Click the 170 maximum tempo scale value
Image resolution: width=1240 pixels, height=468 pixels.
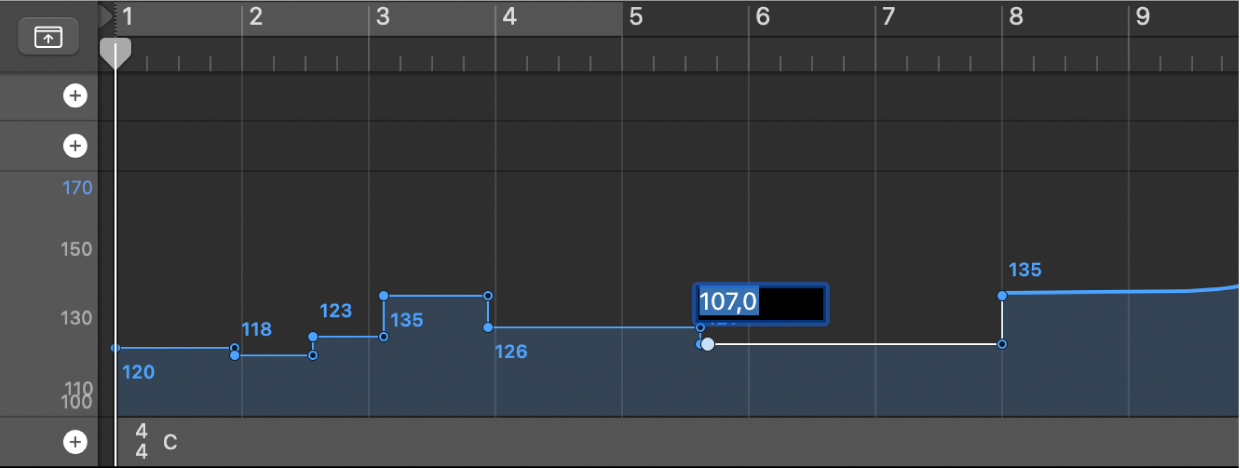pos(78,187)
